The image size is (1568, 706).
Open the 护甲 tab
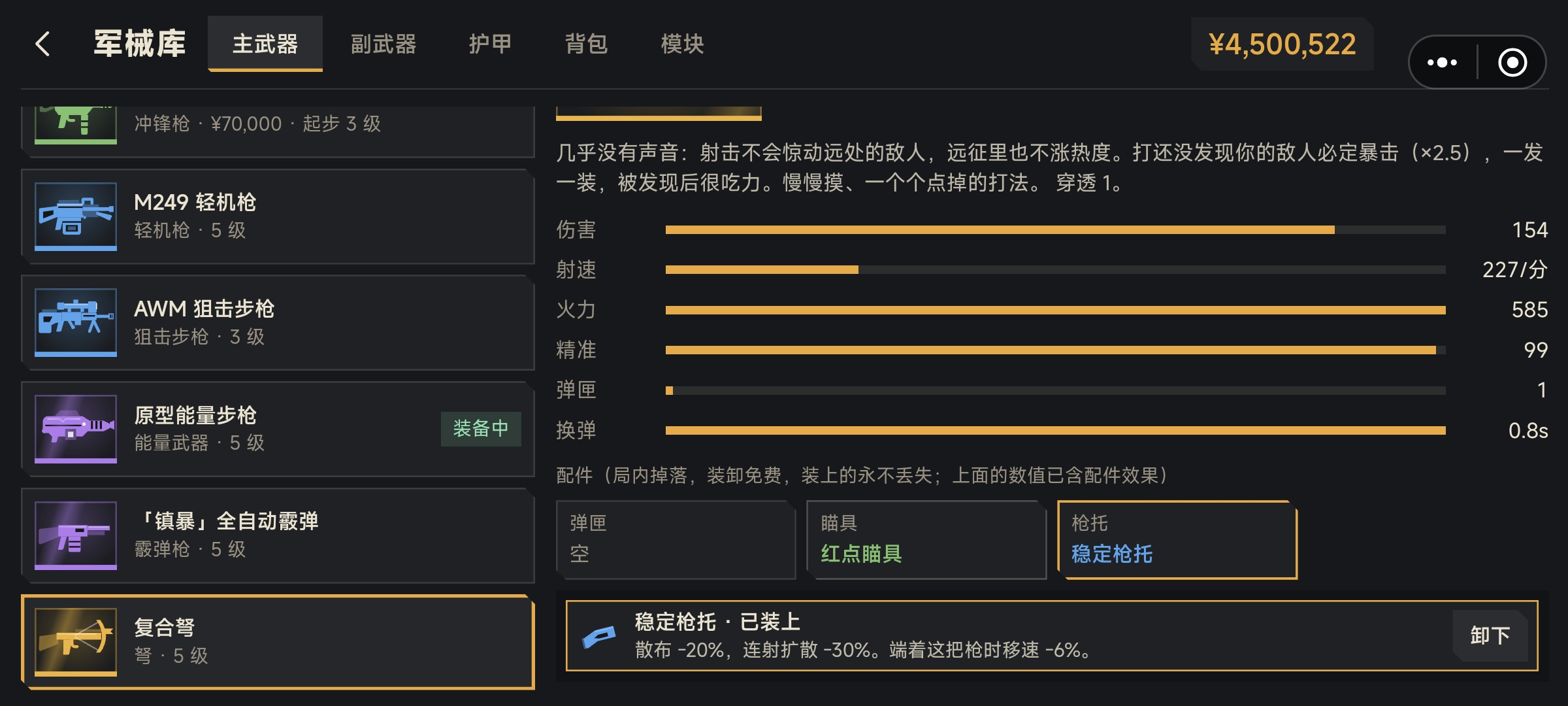pos(490,44)
